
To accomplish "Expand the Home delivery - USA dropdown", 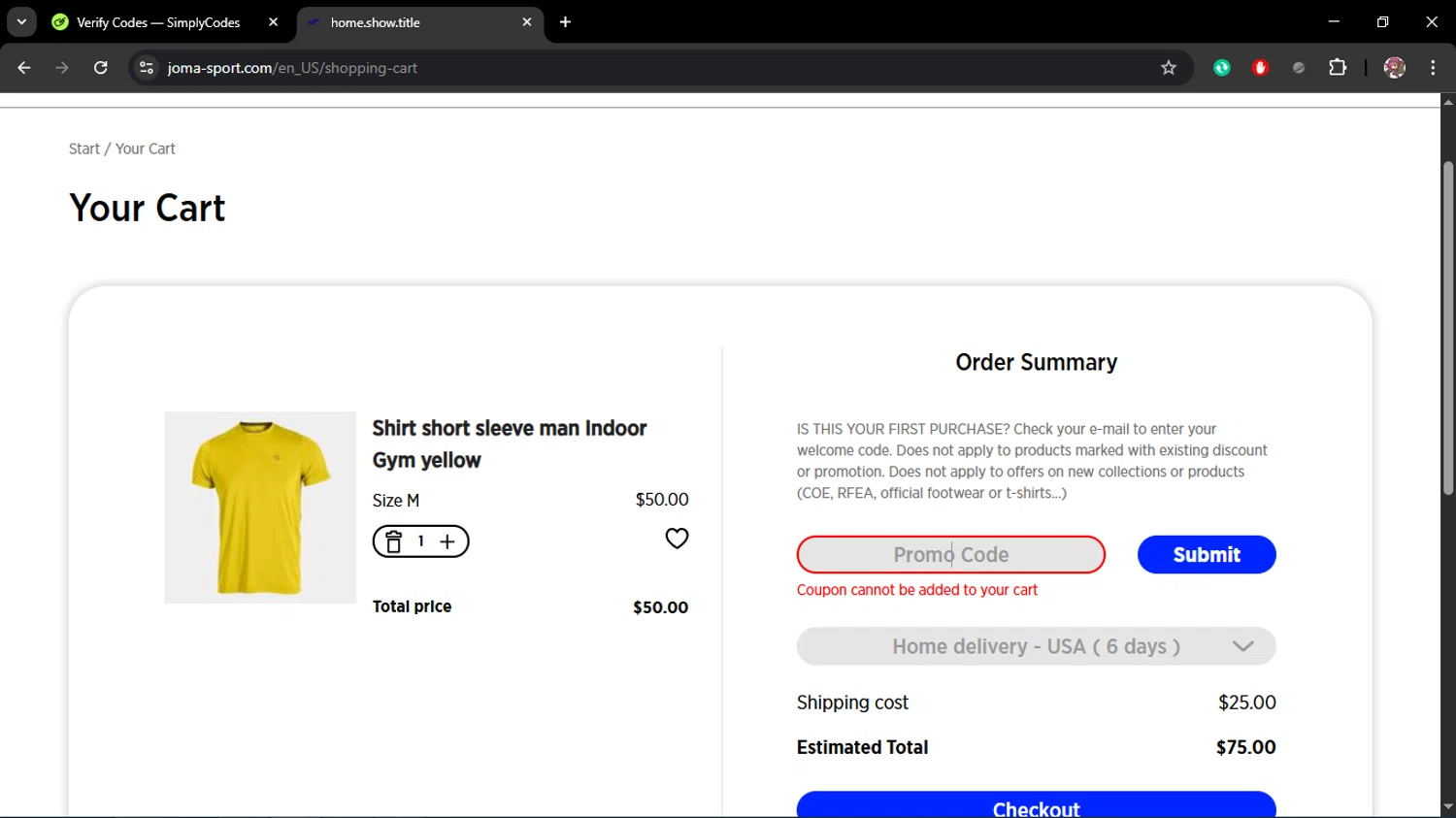I will point(1036,646).
